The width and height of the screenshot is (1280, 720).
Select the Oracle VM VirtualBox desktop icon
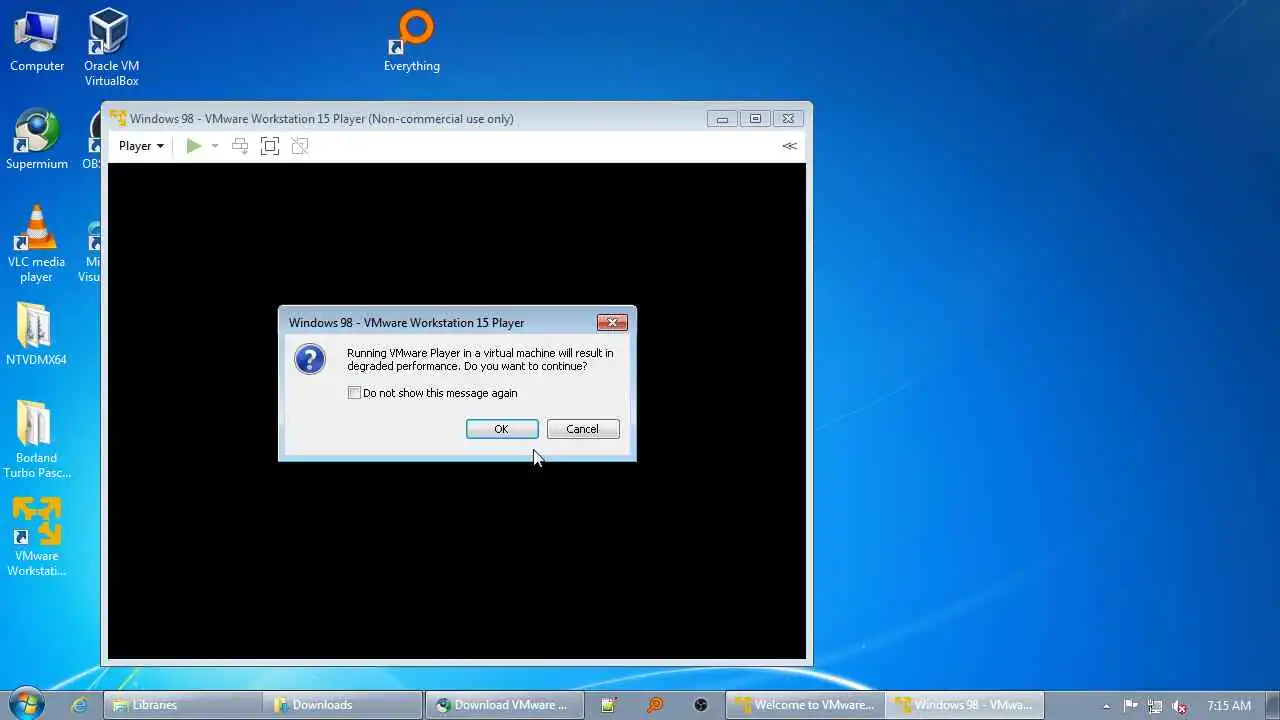pos(111,48)
